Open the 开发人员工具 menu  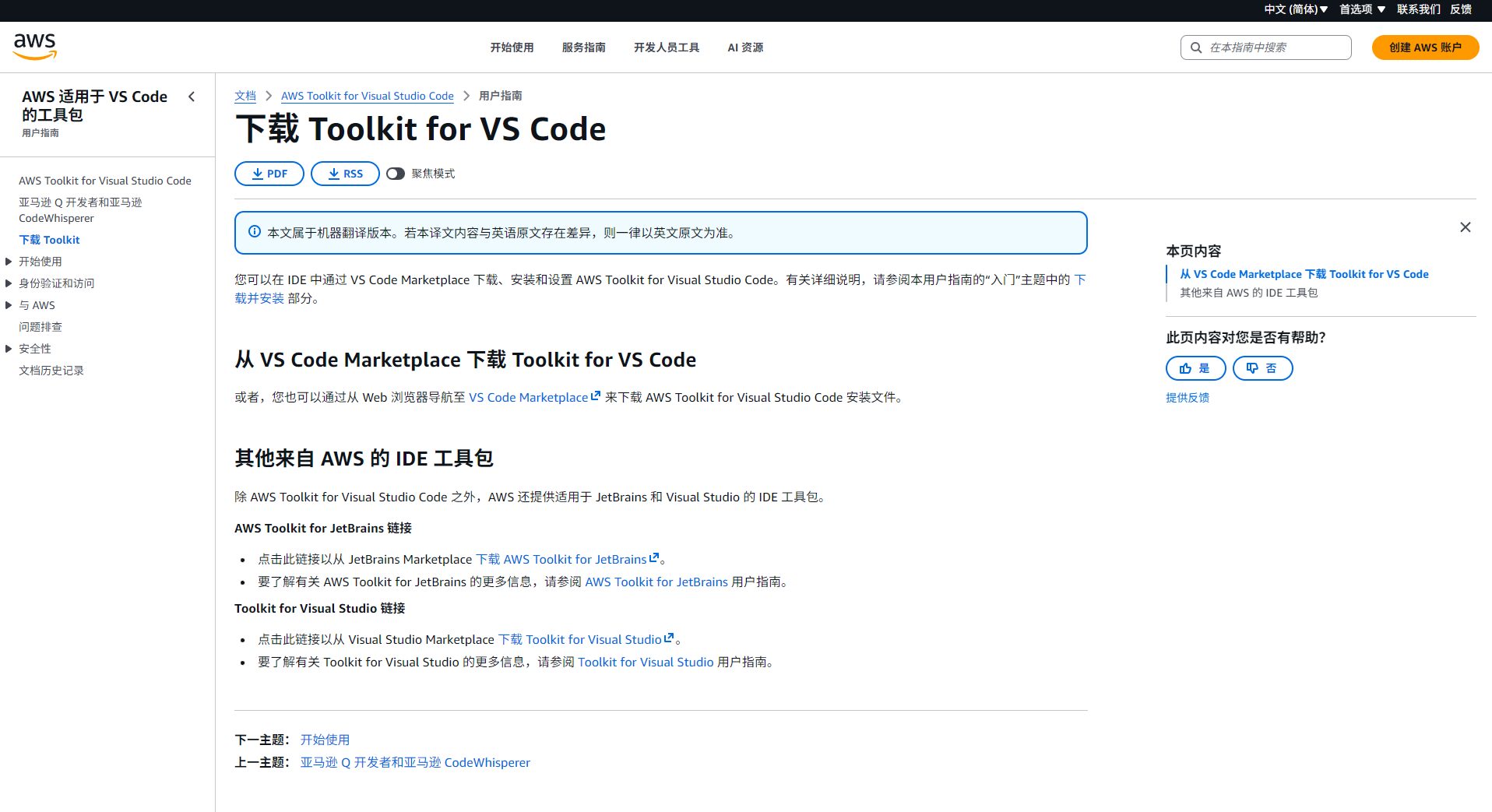point(666,47)
